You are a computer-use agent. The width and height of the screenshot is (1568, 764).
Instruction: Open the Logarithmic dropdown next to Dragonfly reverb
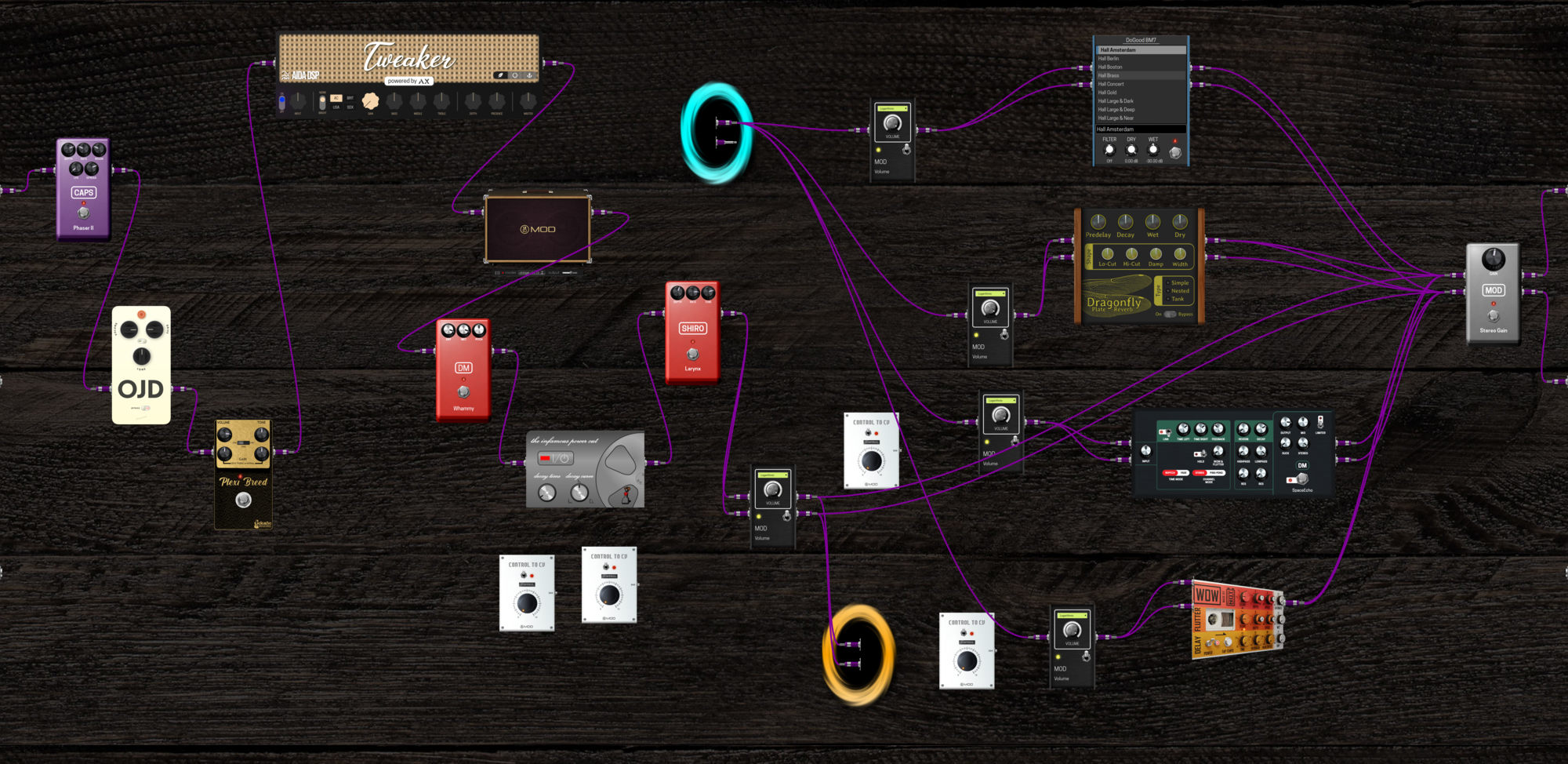coord(990,294)
